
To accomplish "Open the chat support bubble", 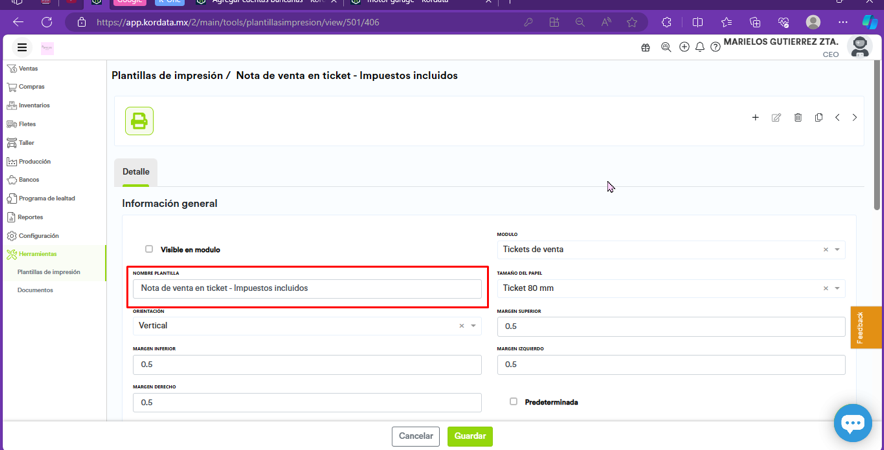I will 852,423.
